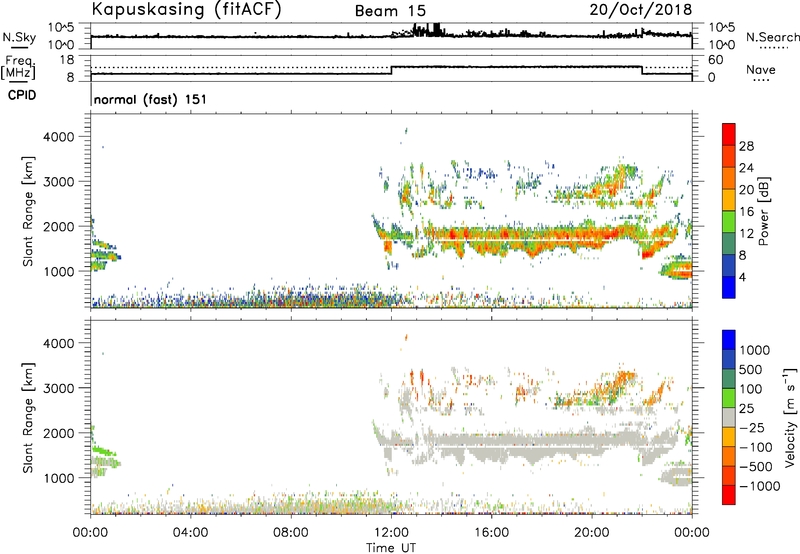Click the '100' value on the Velocity scale
800x554 pixels.
tap(751, 389)
